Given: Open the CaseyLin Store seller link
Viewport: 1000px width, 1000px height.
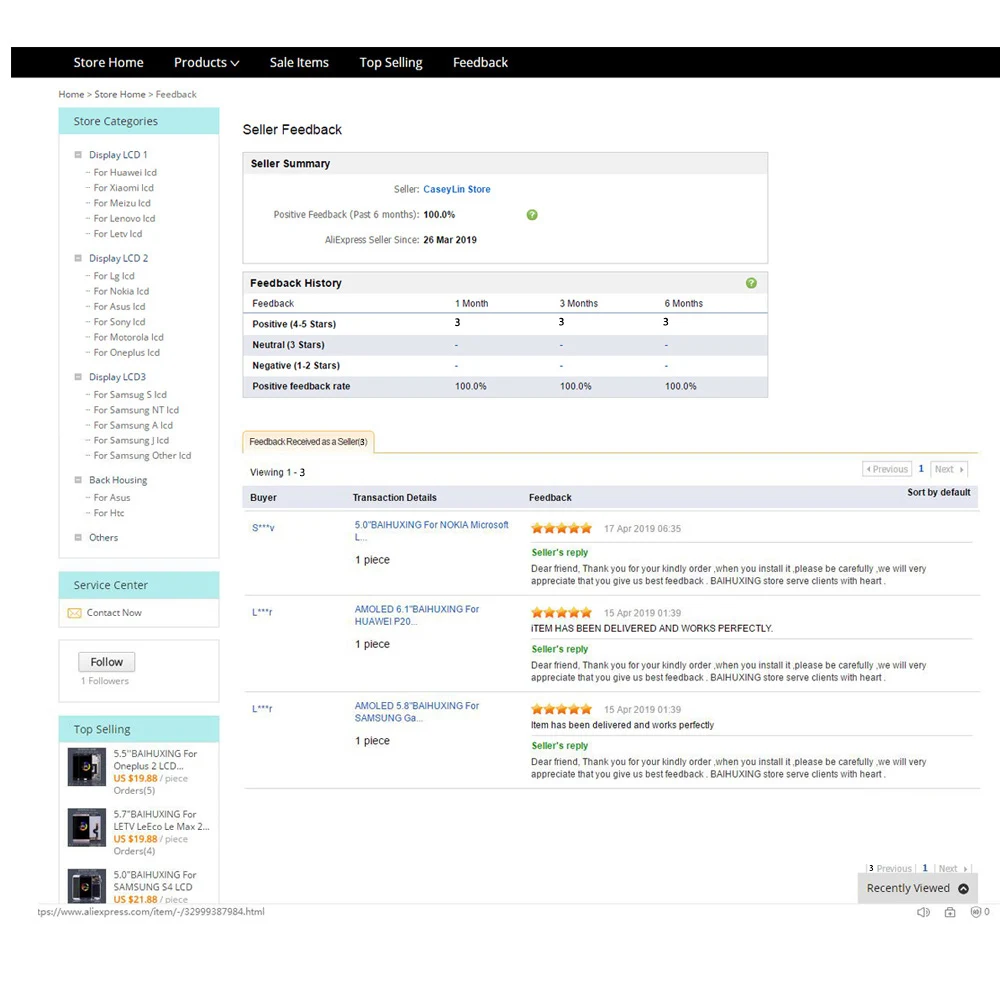Looking at the screenshot, I should click(457, 189).
